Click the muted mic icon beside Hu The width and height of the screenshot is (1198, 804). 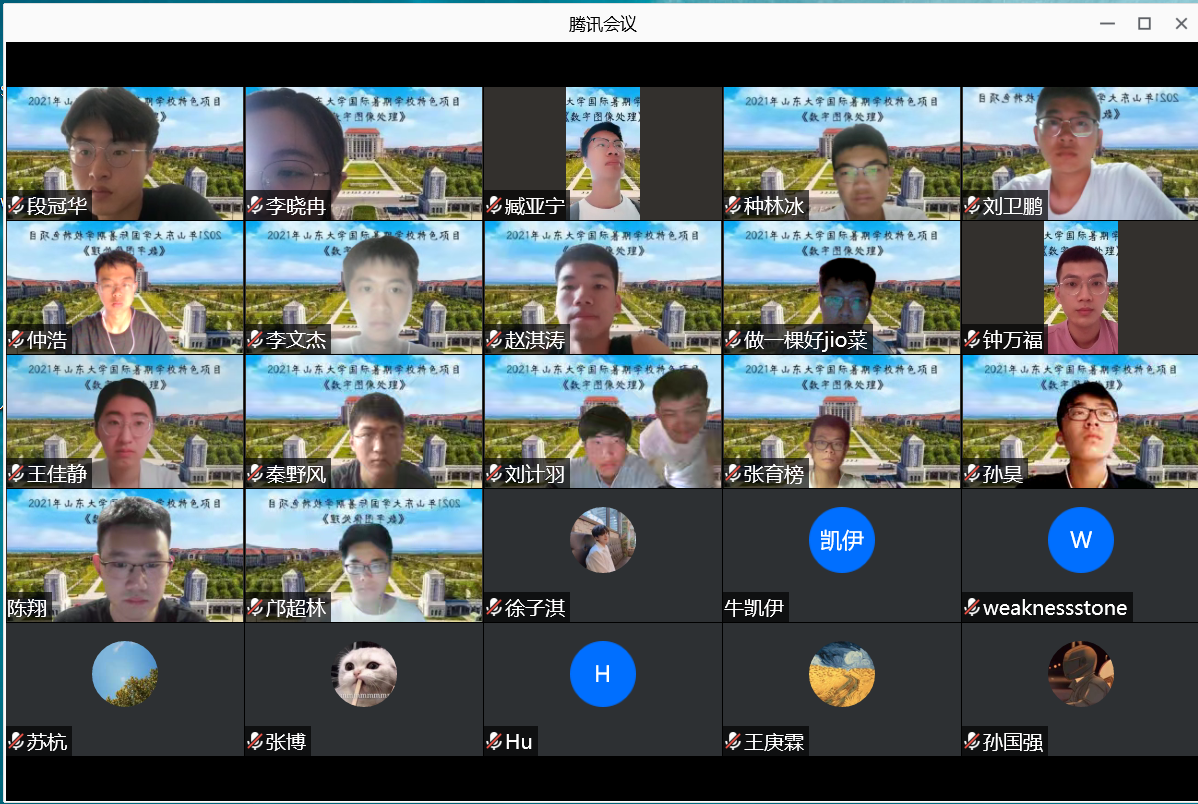494,741
